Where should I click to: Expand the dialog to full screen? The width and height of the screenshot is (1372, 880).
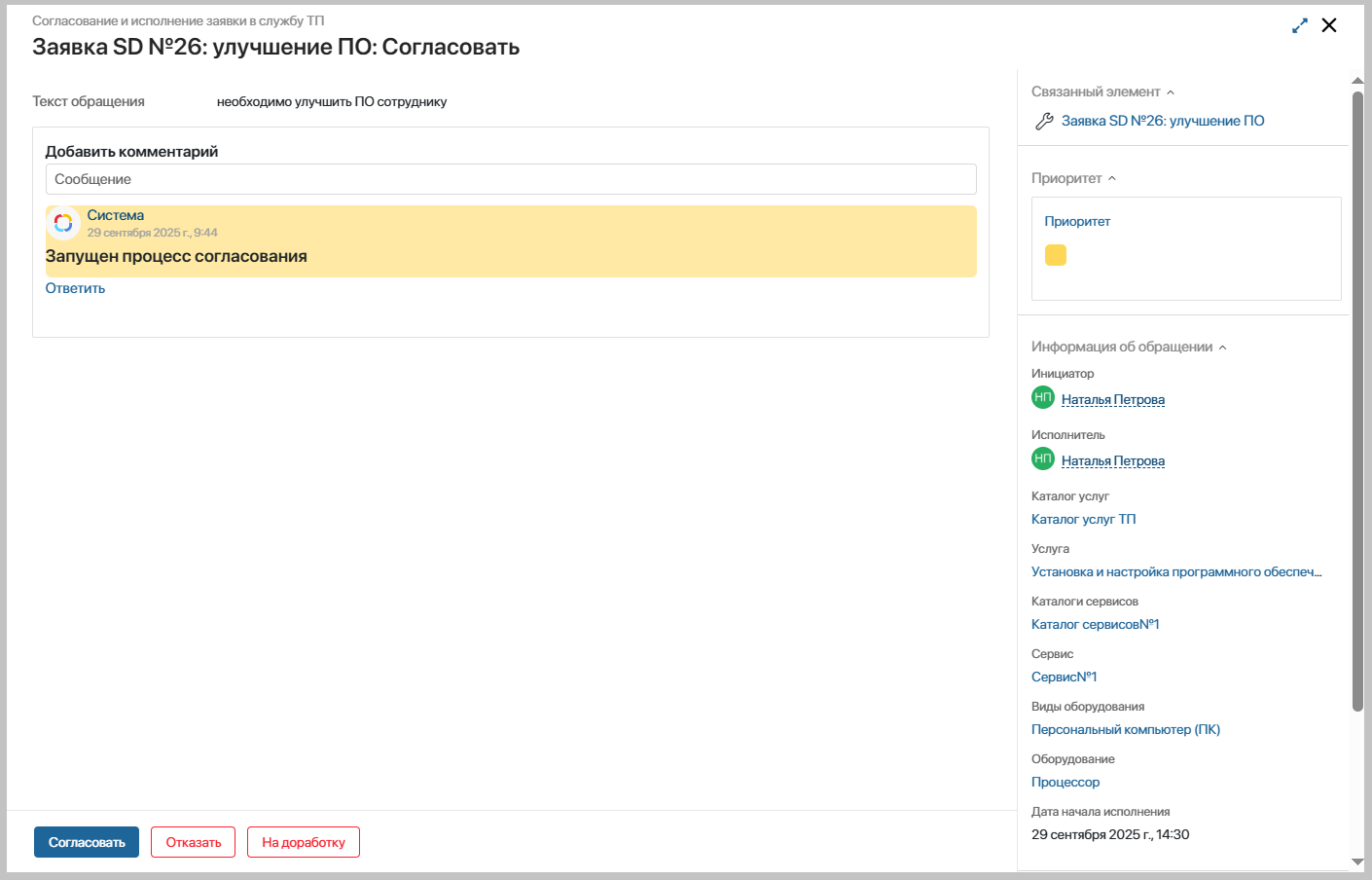[1300, 26]
